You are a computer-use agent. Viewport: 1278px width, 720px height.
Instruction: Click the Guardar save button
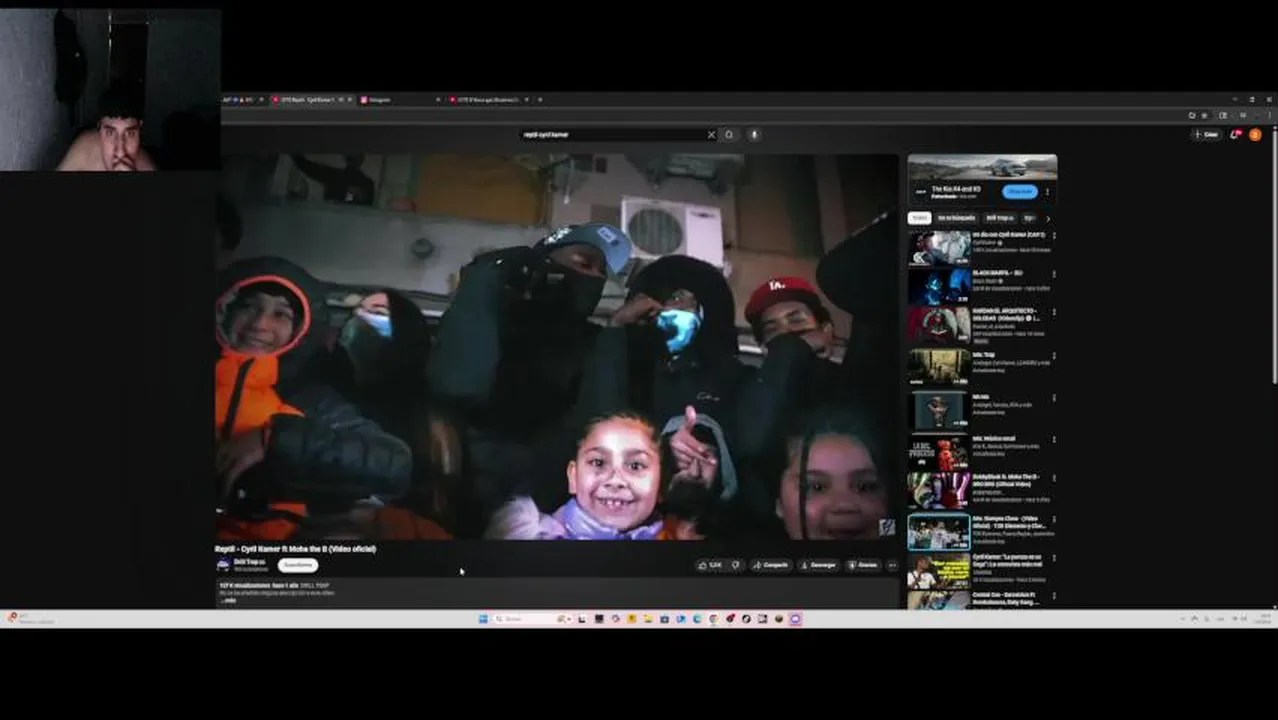tap(863, 565)
